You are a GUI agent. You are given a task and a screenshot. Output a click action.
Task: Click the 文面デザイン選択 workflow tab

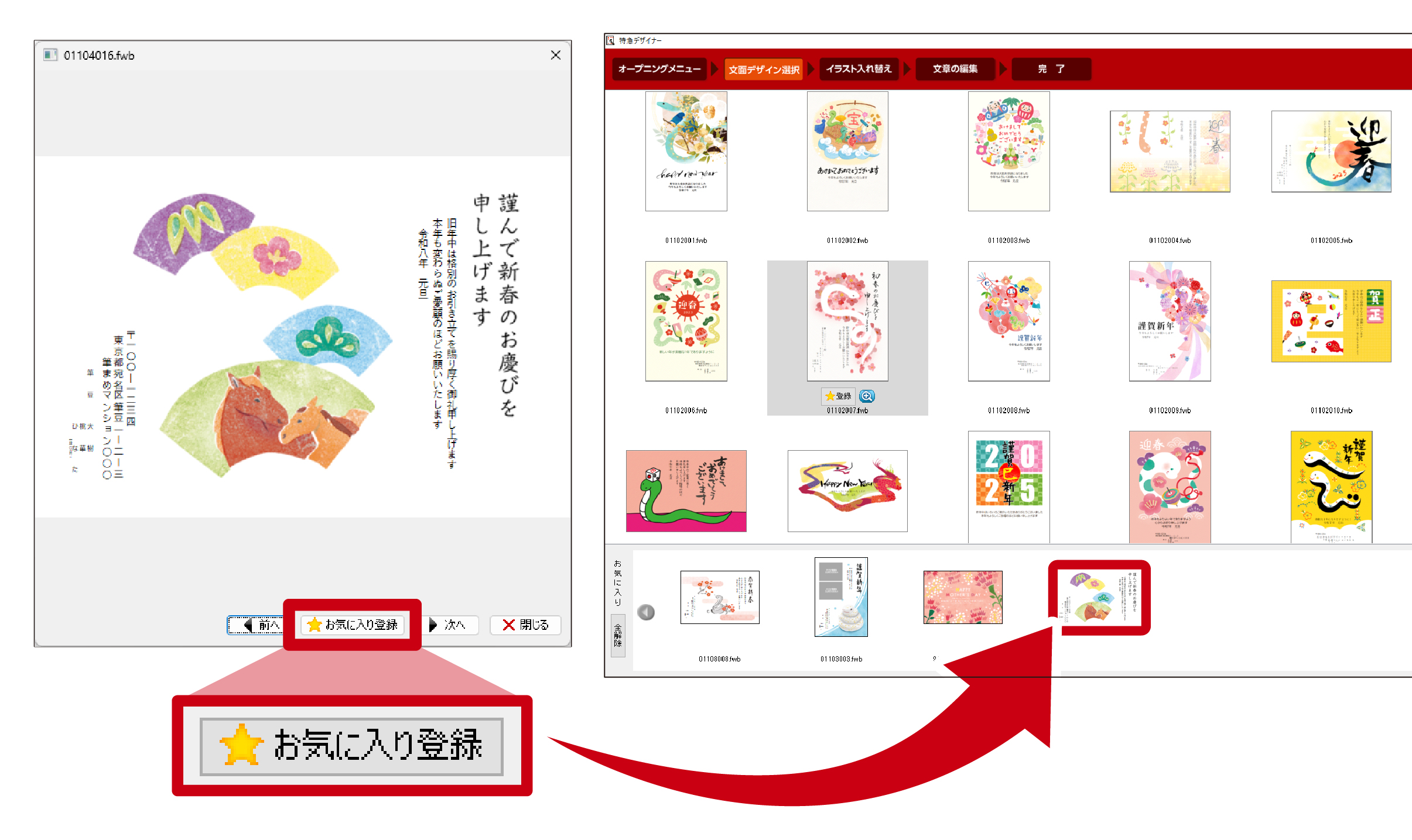coord(763,69)
